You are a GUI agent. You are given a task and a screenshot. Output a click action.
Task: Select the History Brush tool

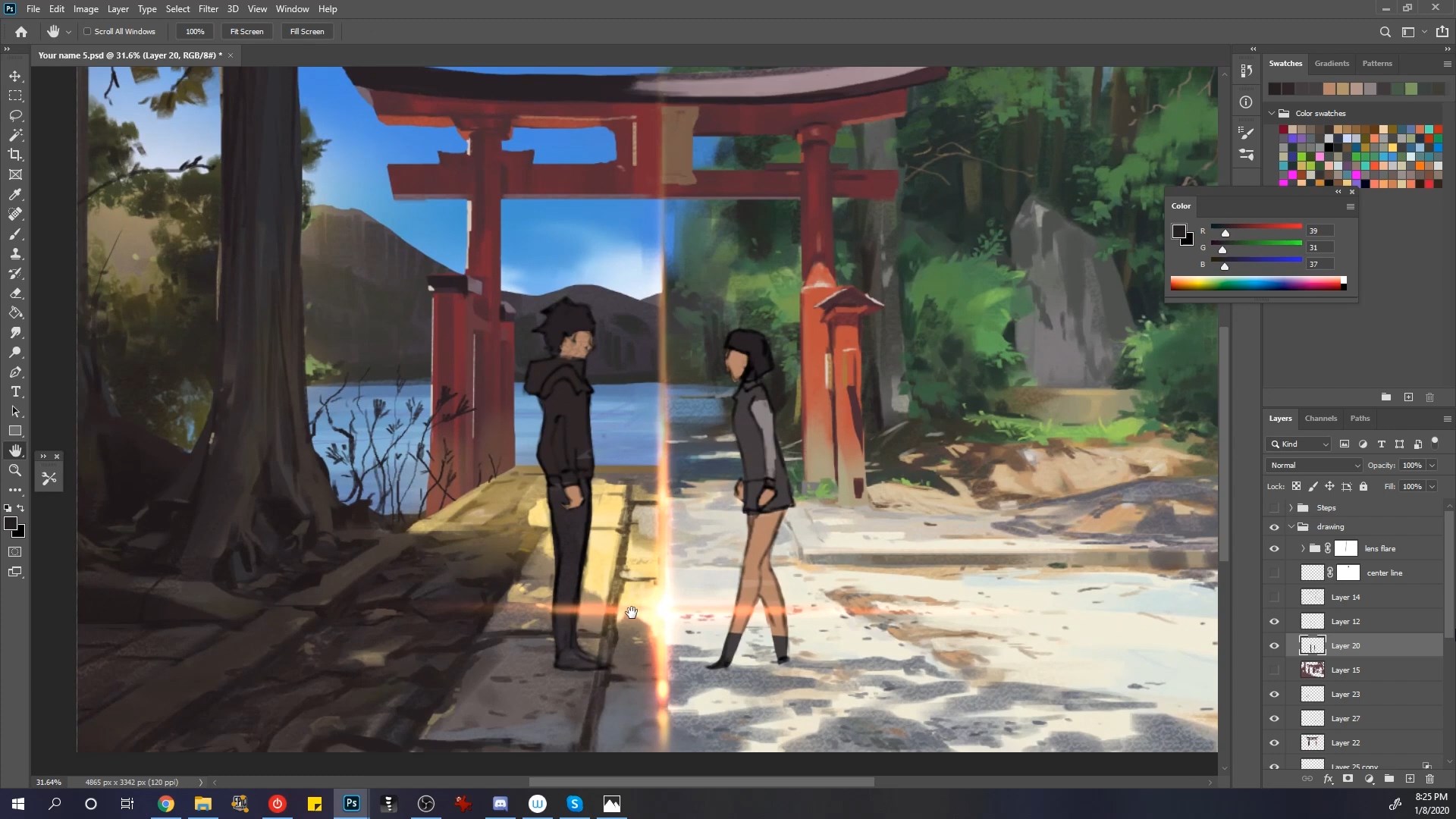click(15, 274)
